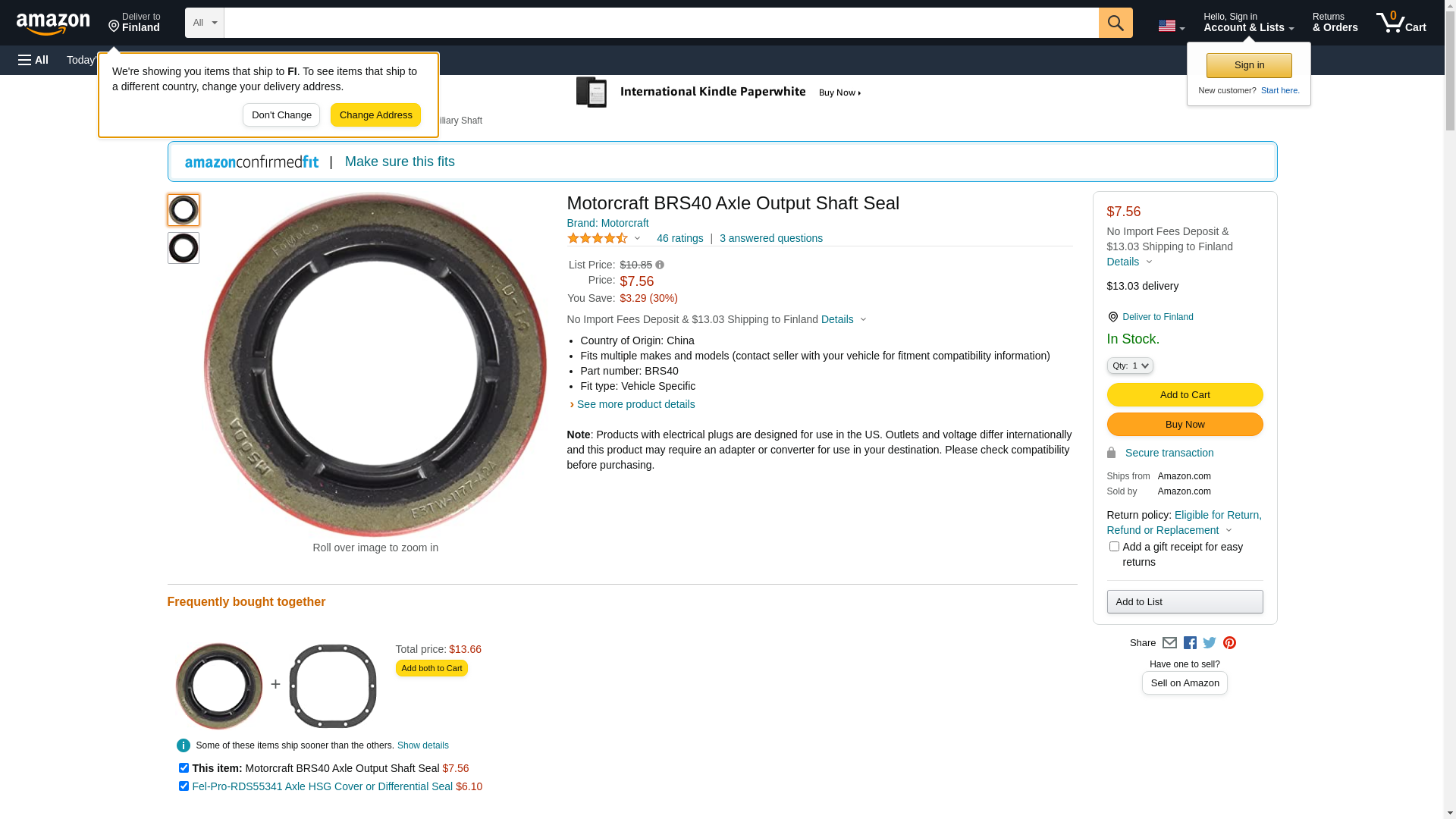Share product on Twitter
The height and width of the screenshot is (819, 1456).
click(1210, 643)
